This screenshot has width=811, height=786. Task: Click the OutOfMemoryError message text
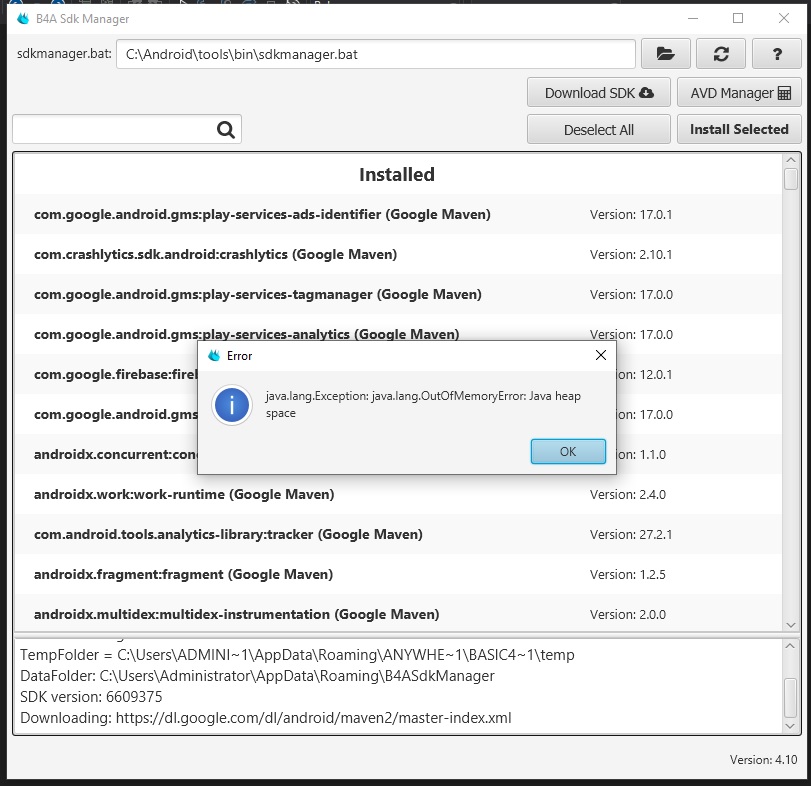pos(423,404)
